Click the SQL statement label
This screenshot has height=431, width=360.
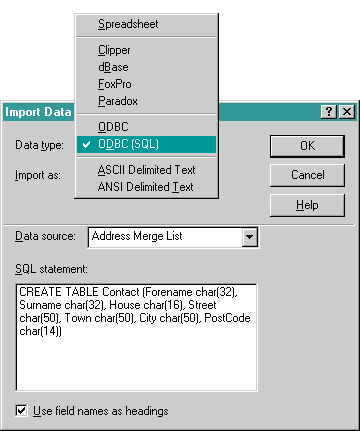51,269
